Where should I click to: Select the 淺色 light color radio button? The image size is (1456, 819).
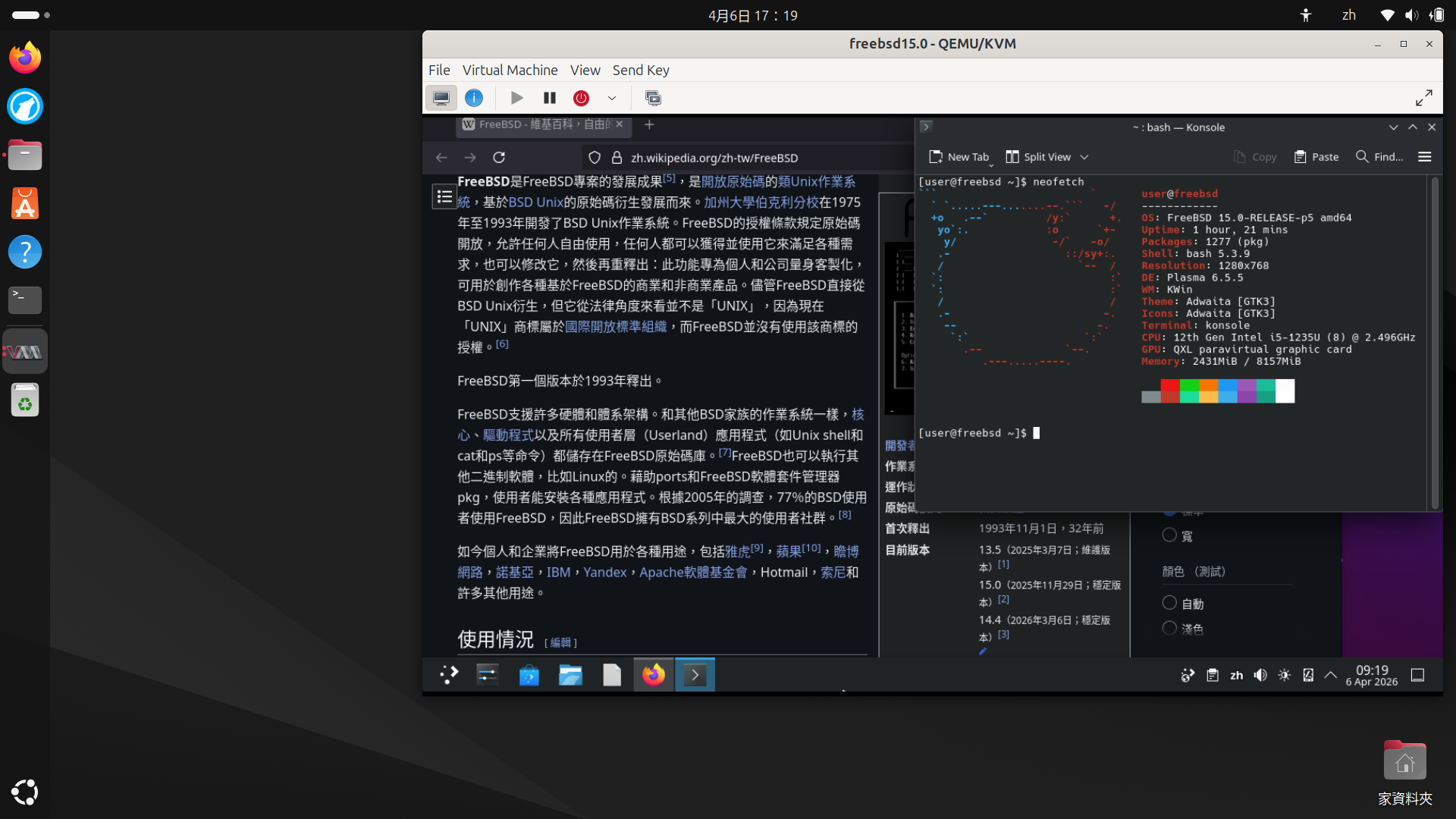pos(1169,628)
